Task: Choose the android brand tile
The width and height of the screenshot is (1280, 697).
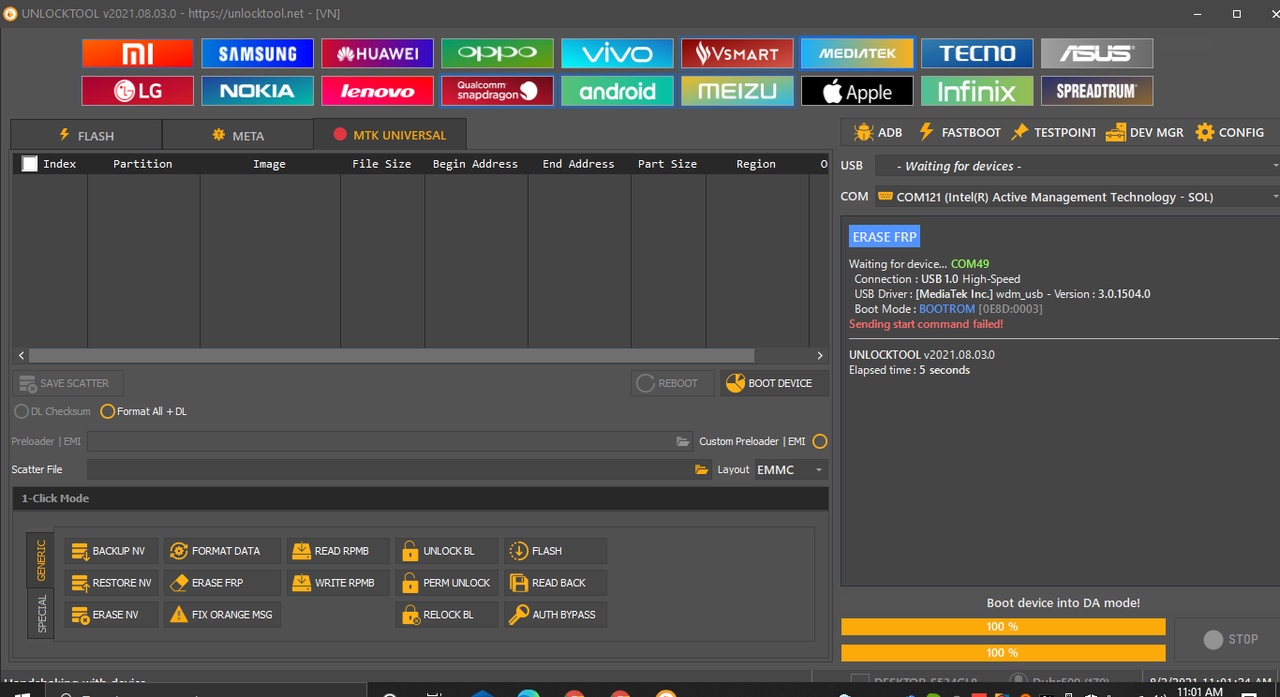Action: point(617,91)
